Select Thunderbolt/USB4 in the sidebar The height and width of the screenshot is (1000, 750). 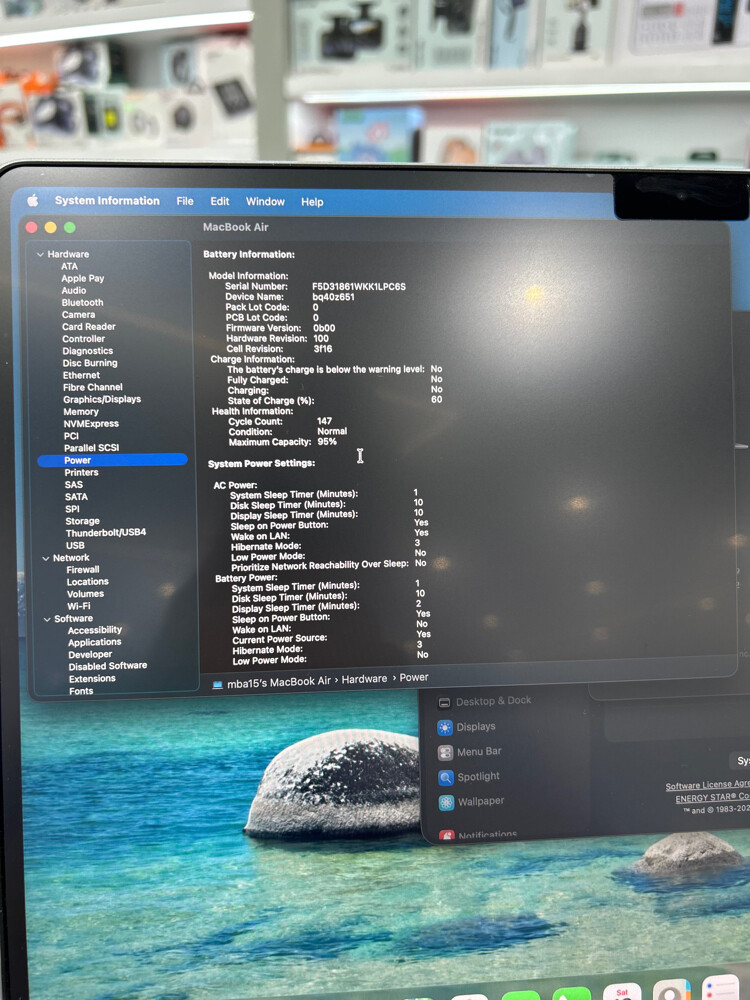click(x=106, y=533)
